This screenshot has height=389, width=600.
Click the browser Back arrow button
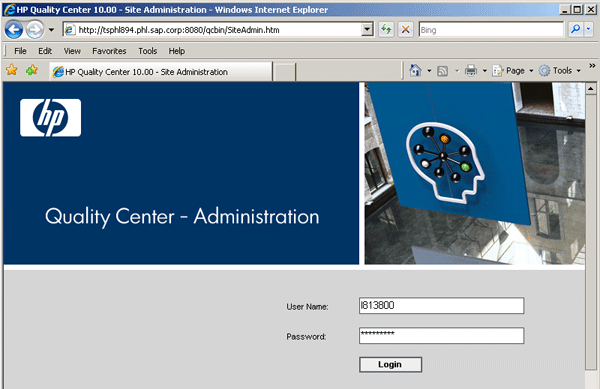14,29
